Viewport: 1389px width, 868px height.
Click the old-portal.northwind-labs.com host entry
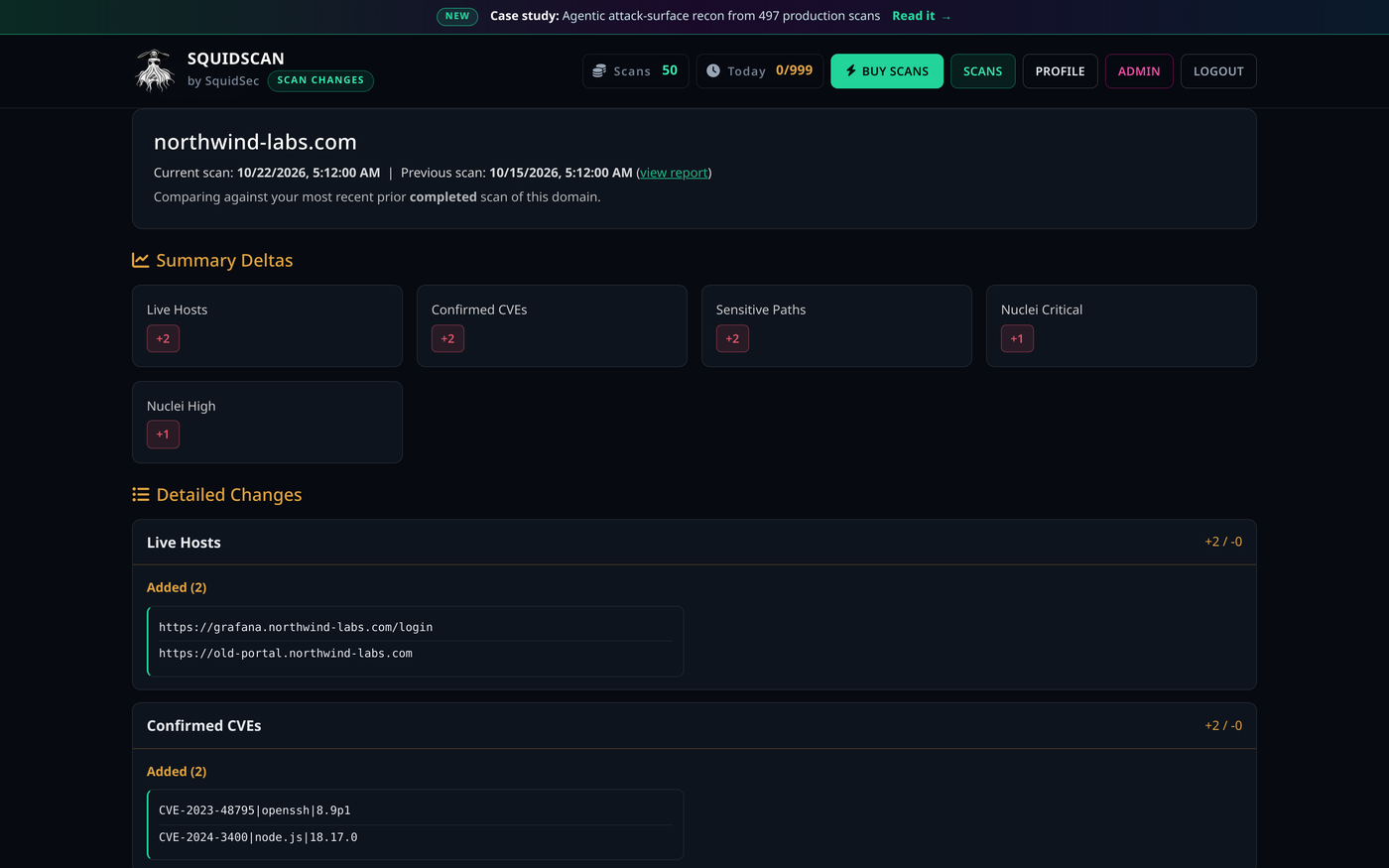(286, 654)
